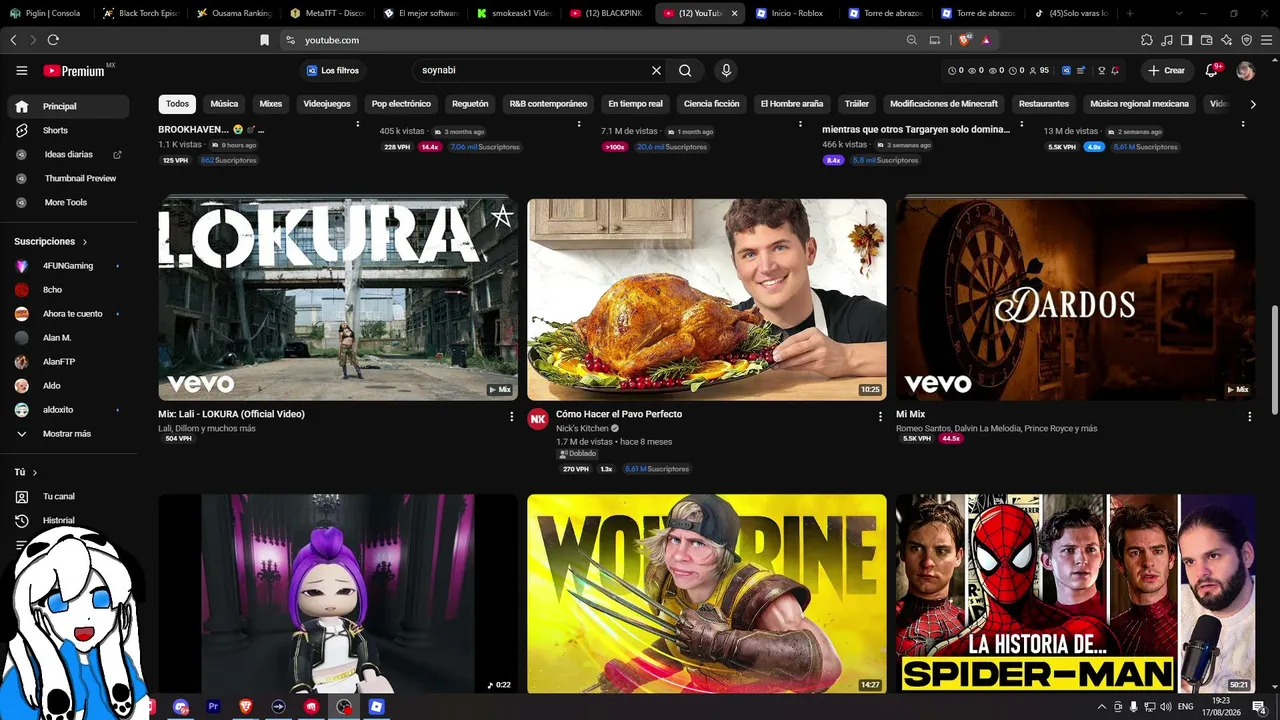Open the 4FUNGaming subscription channel
This screenshot has height=720, width=1280.
[68, 266]
